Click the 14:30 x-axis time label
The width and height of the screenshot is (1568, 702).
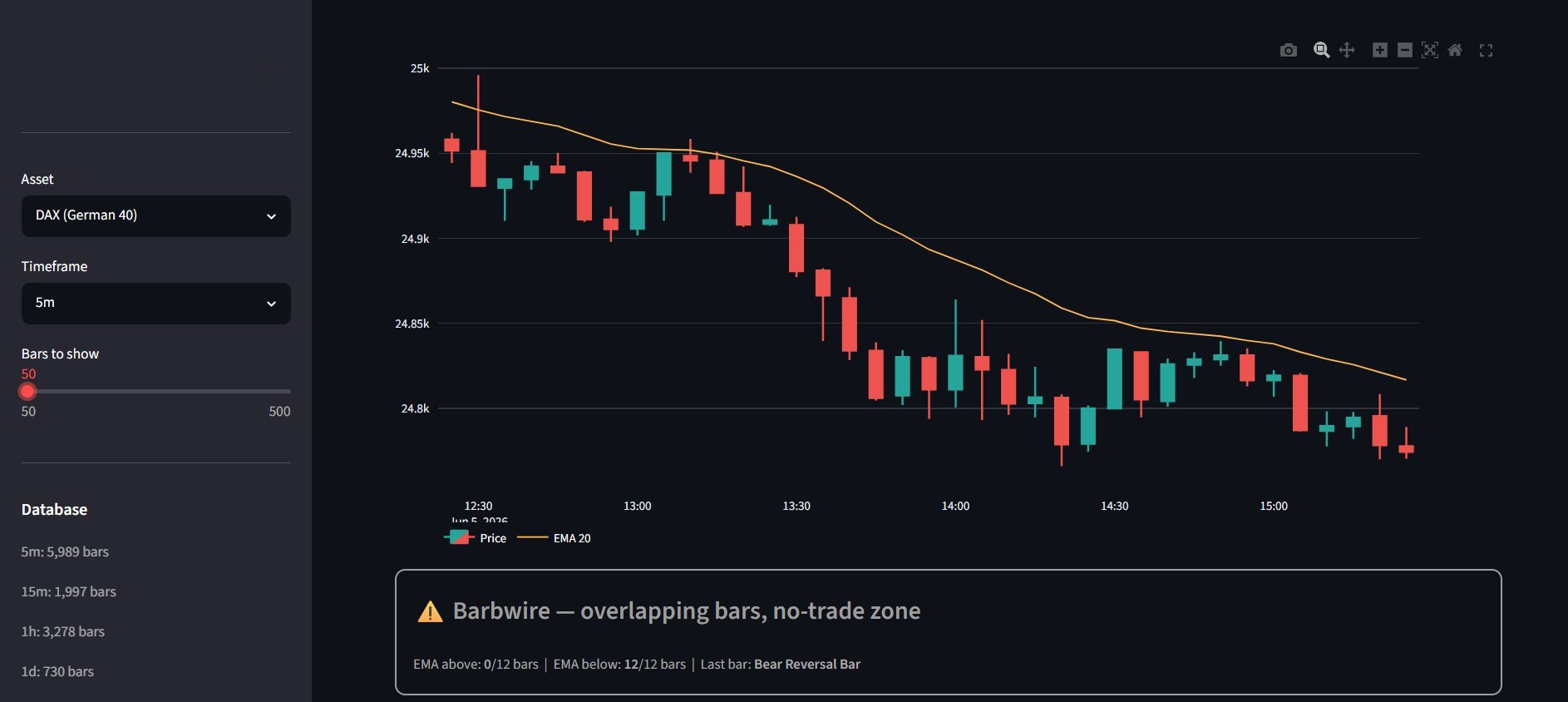click(x=1115, y=506)
